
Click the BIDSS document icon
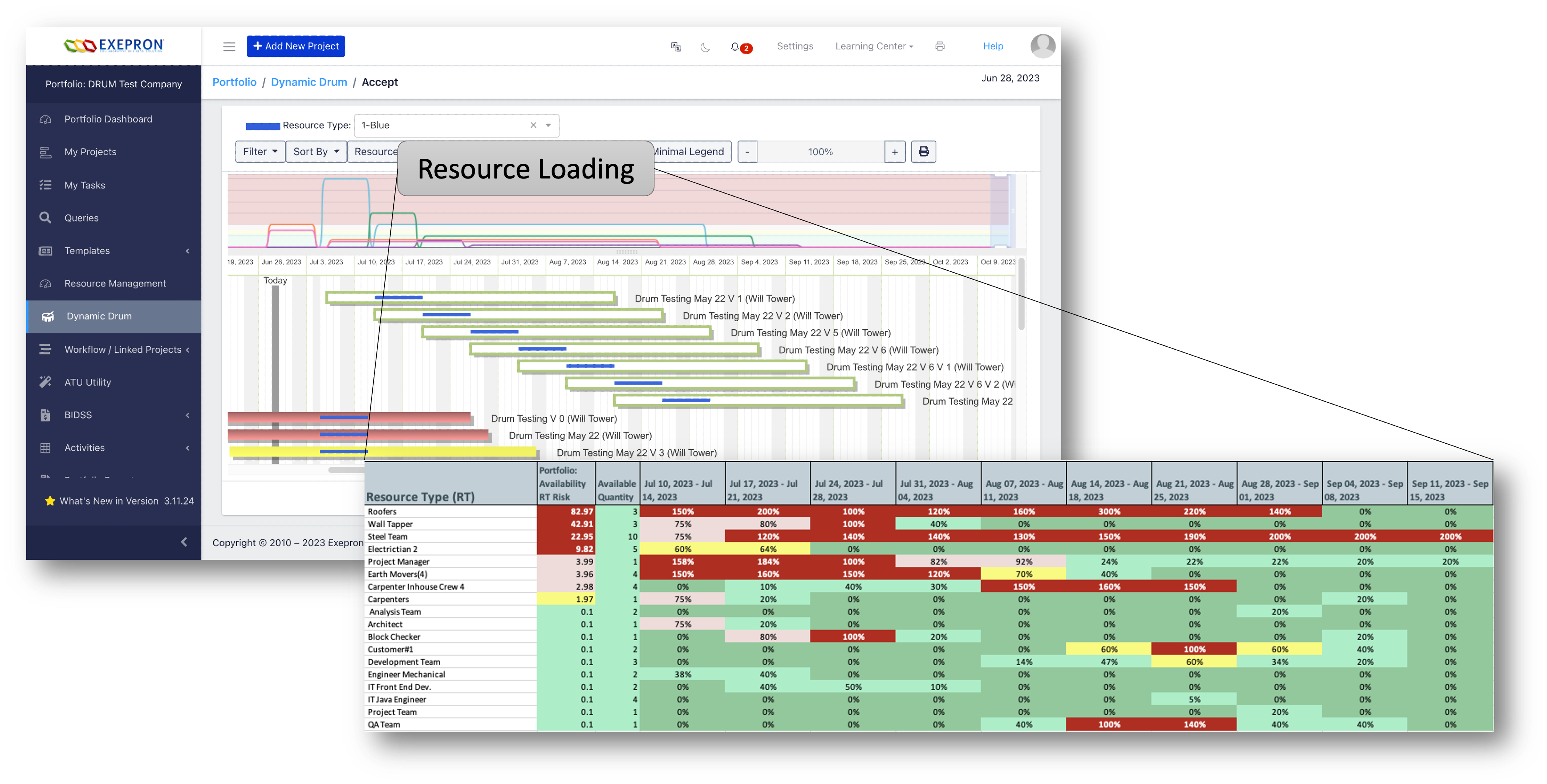45,415
